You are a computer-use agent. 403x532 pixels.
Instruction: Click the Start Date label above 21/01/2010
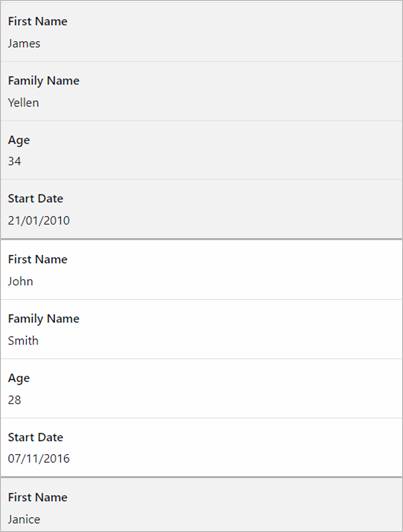36,198
